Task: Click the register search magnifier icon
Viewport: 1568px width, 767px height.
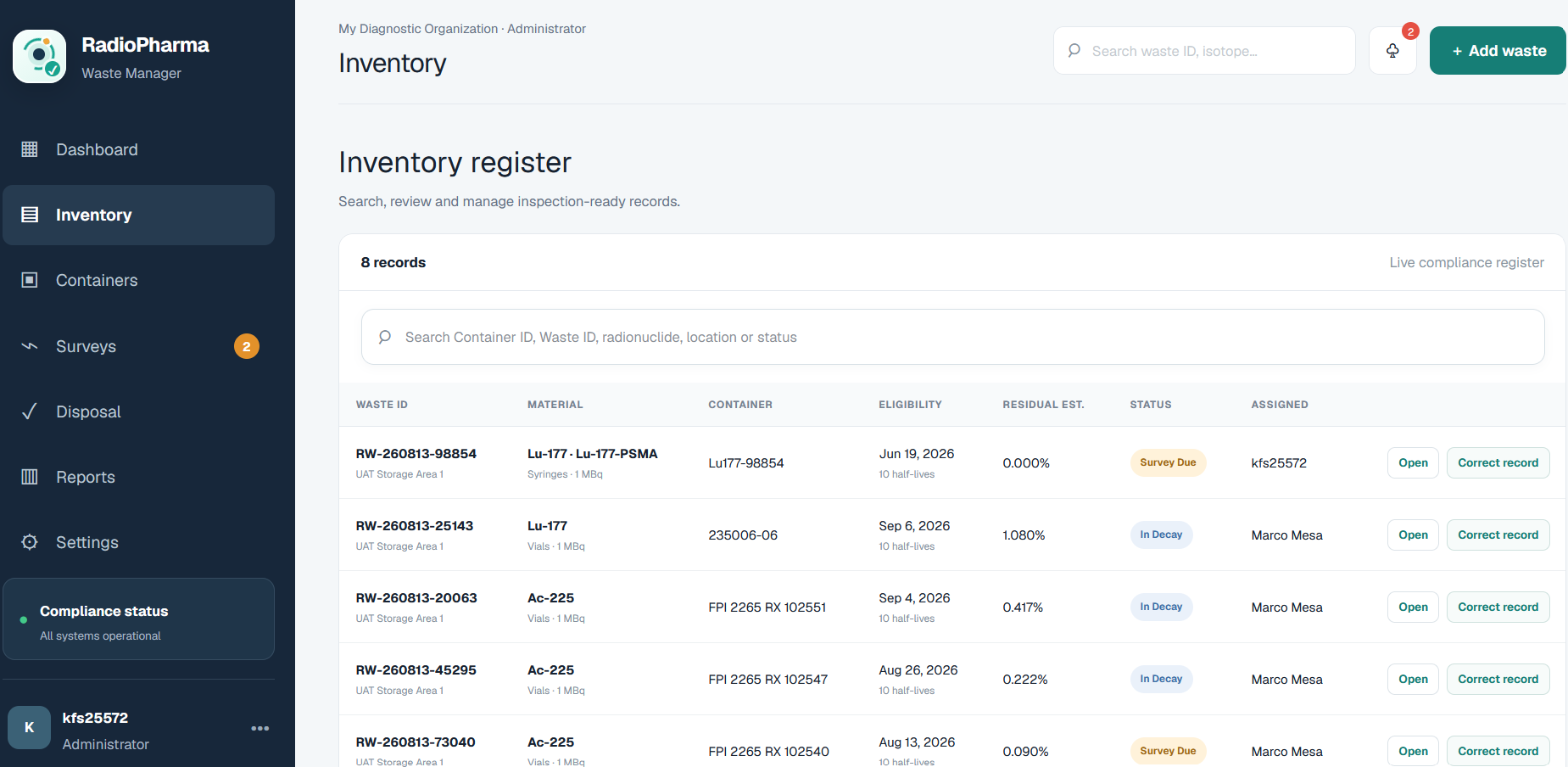Action: point(385,337)
